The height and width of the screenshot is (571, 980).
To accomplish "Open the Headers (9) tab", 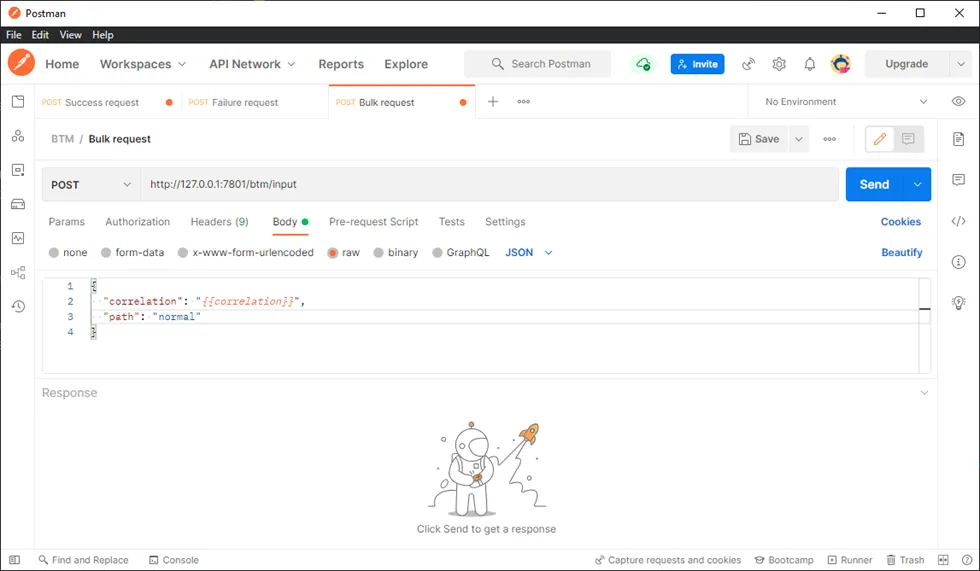I will click(x=219, y=222).
